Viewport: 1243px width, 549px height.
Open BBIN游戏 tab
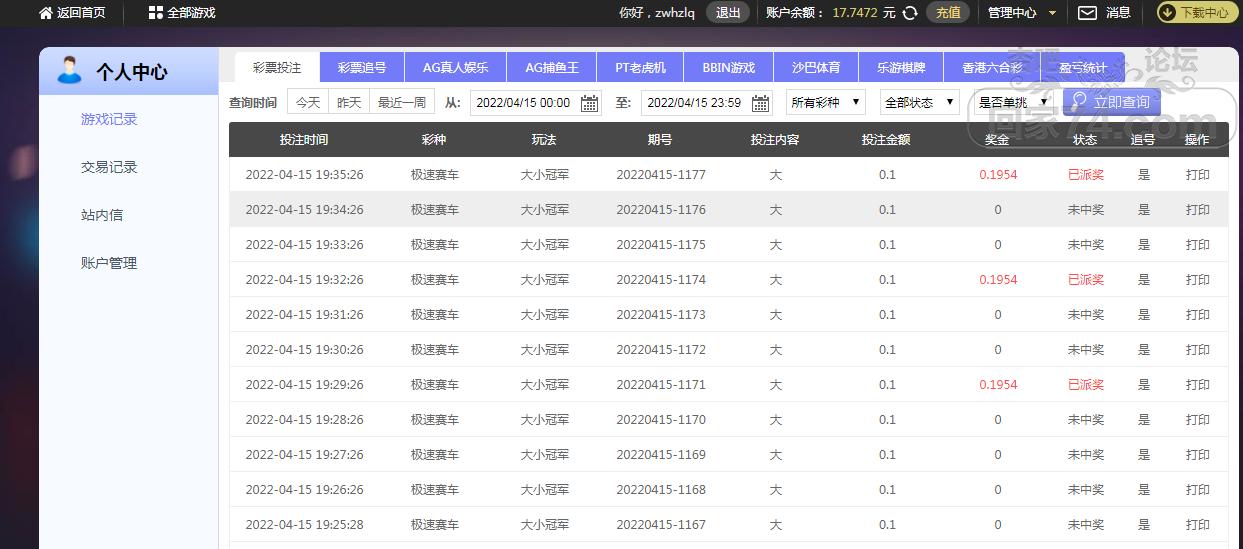(x=729, y=67)
